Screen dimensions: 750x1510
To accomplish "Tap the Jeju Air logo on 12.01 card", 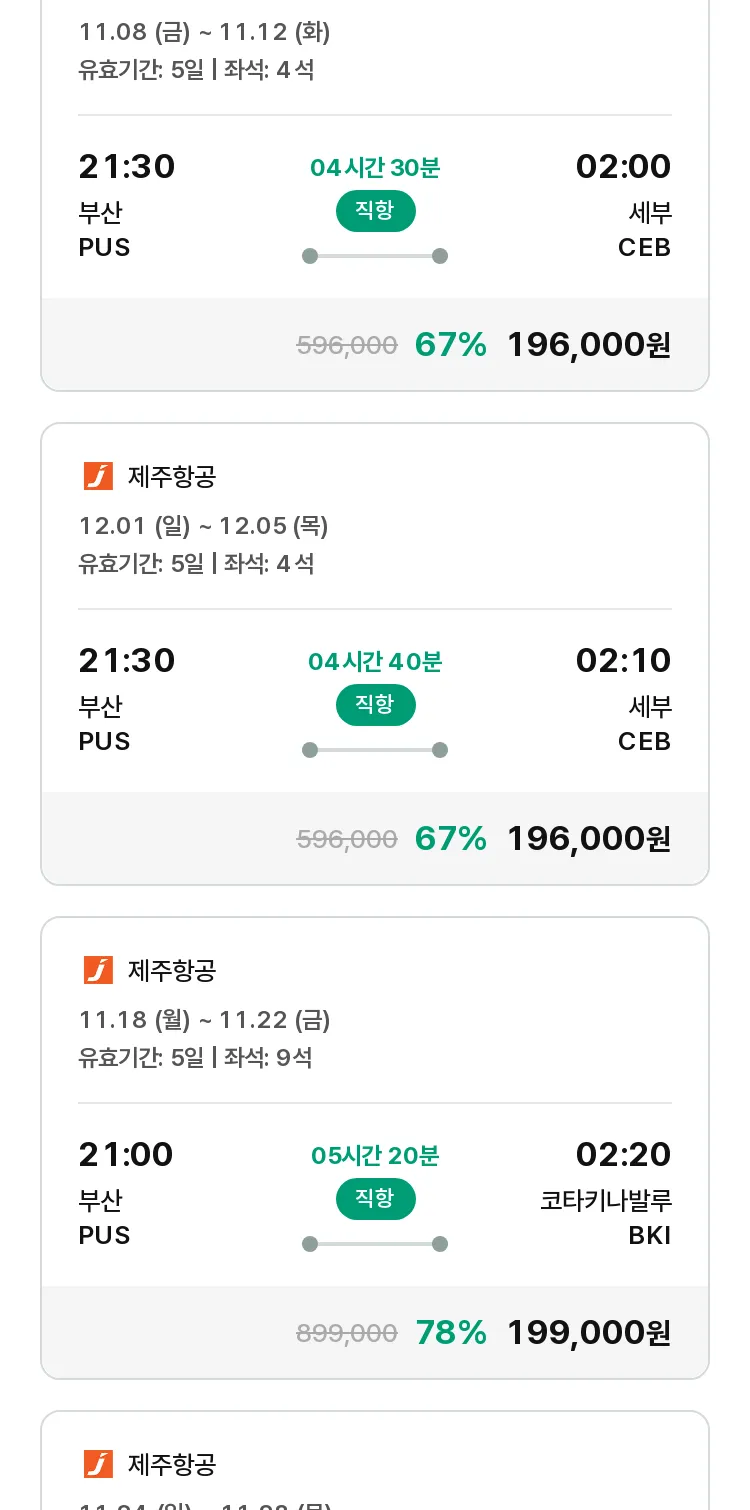I will (98, 476).
